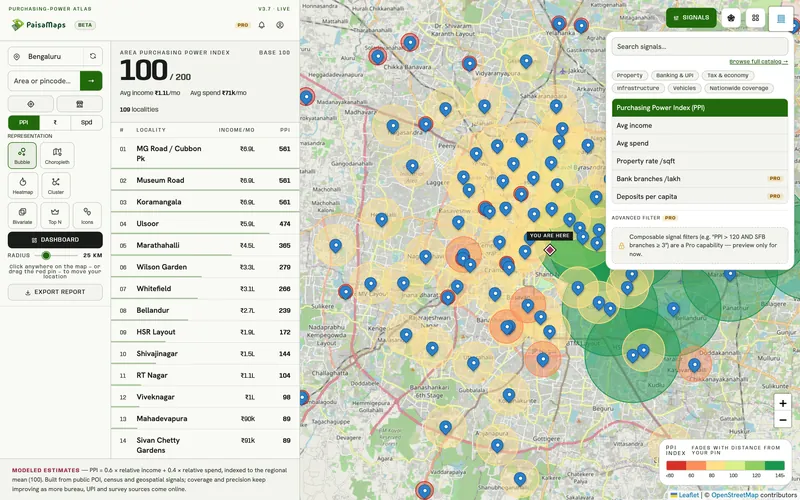
Task: Switch metric to PPI
Action: (x=23, y=123)
